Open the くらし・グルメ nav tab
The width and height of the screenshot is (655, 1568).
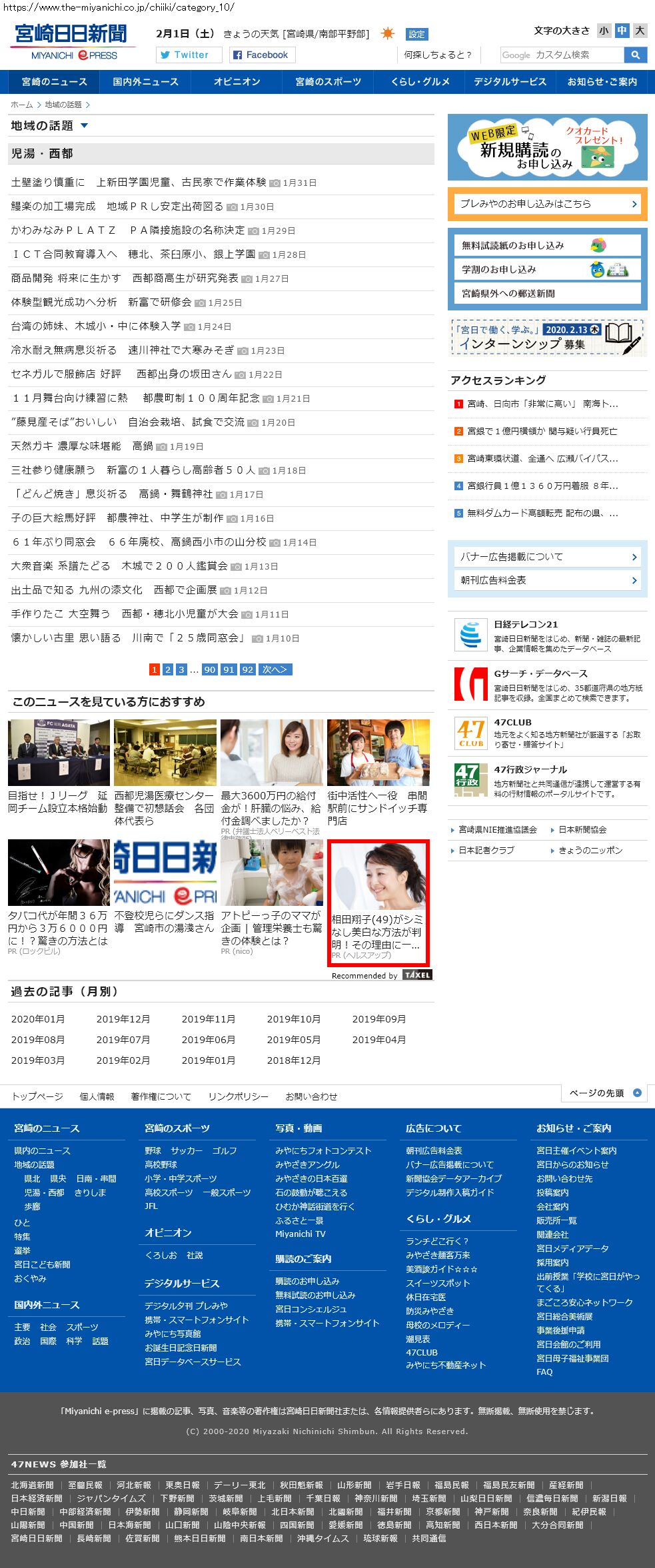tap(420, 82)
